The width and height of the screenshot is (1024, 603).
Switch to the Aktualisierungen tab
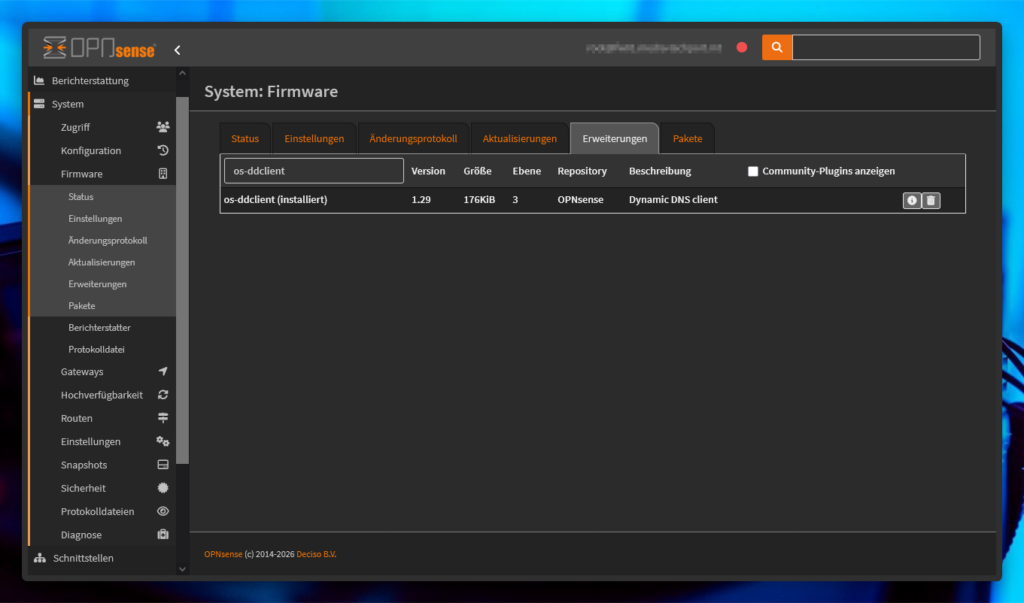[x=519, y=138]
